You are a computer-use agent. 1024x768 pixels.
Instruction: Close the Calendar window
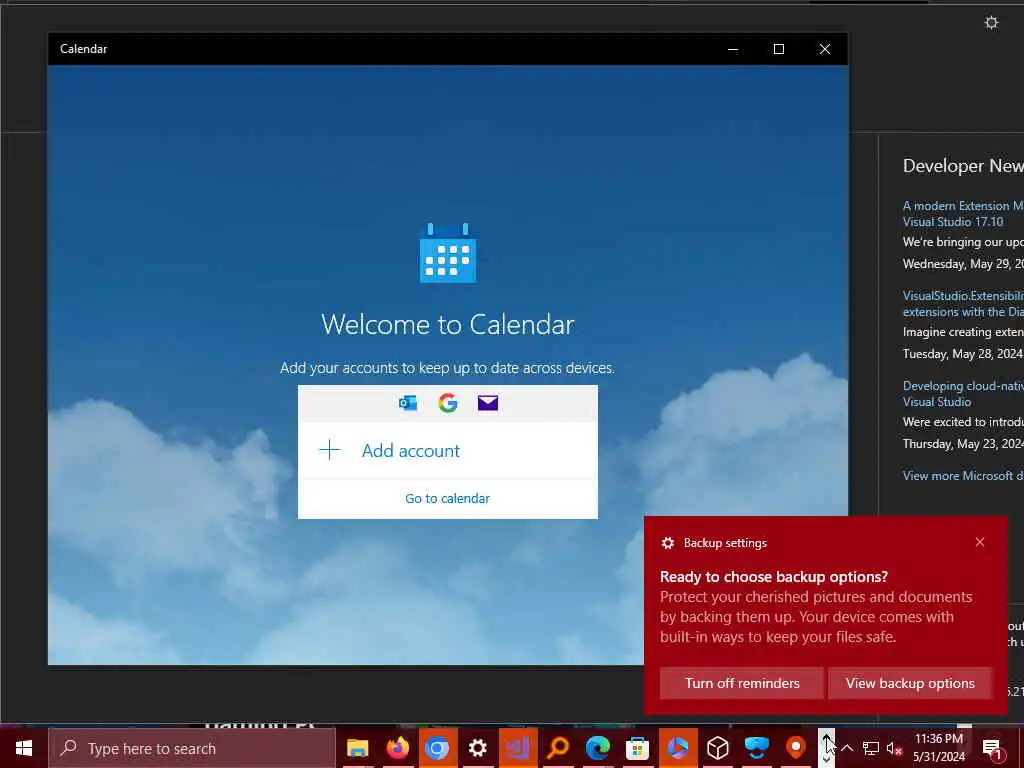(x=825, y=49)
